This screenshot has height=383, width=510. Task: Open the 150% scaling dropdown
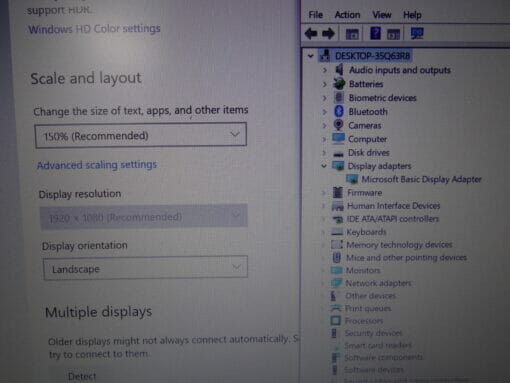[141, 135]
